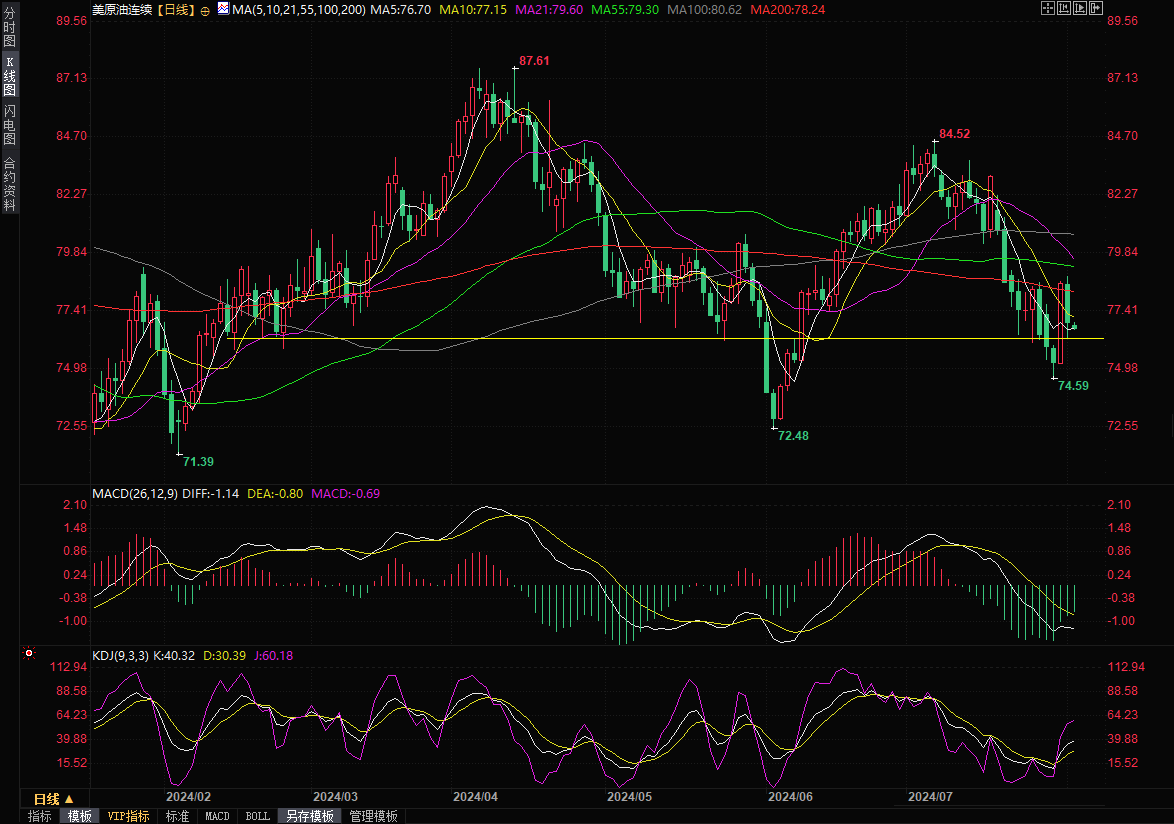Apply the BOLL template button
Image resolution: width=1174 pixels, height=824 pixels.
(257, 816)
